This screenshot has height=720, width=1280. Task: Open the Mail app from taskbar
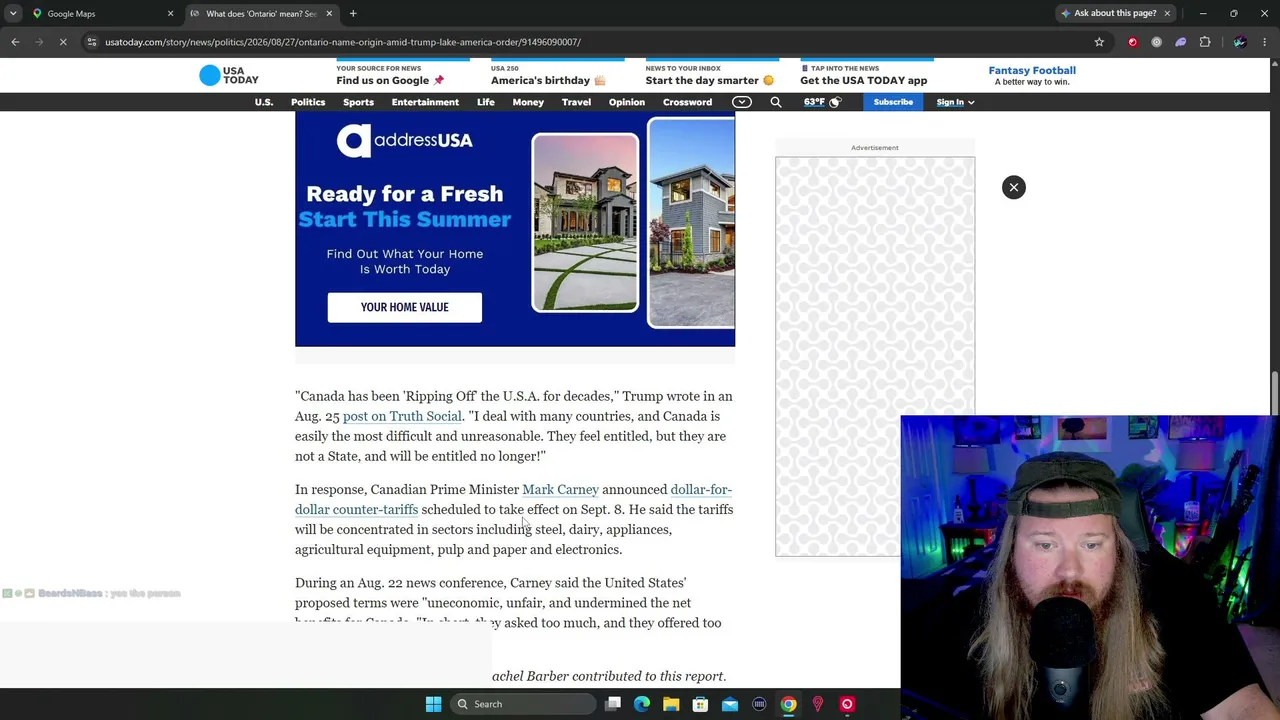tap(730, 704)
